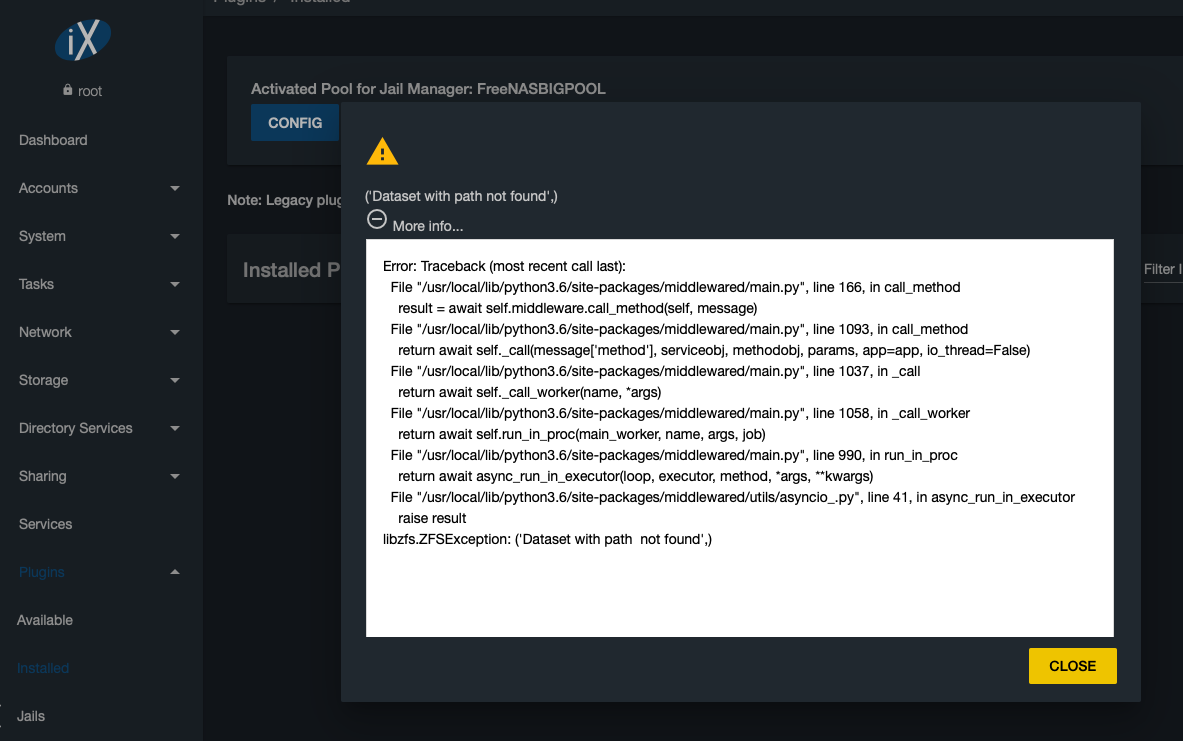Click the line 166 in call_method traceback entry
The image size is (1183, 741).
(x=675, y=287)
